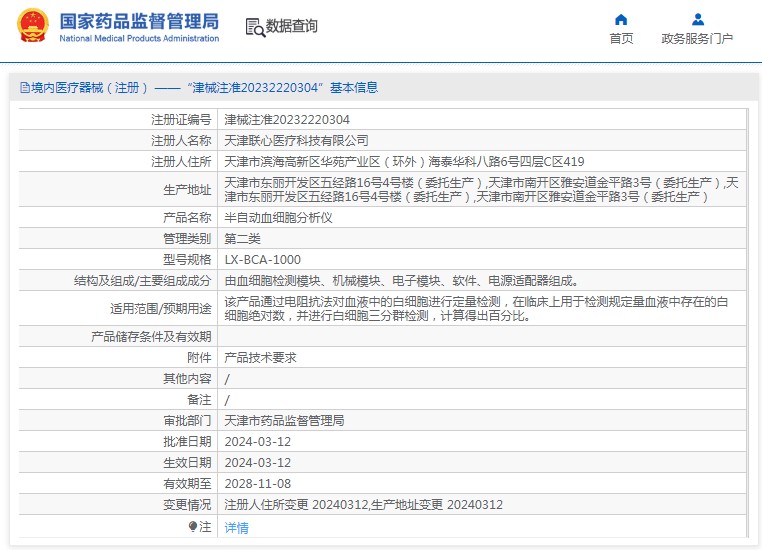Click the document icon before 境内医疗器械
The width and height of the screenshot is (762, 550).
coord(24,87)
